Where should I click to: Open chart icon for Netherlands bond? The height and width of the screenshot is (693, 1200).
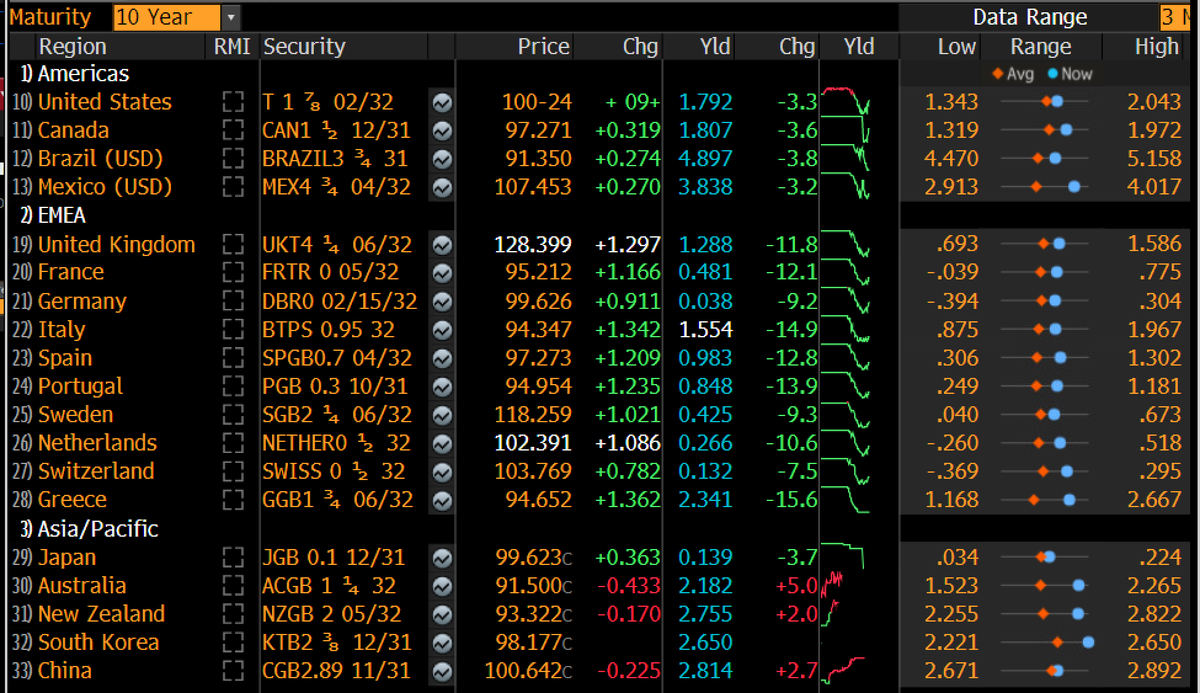coord(441,443)
